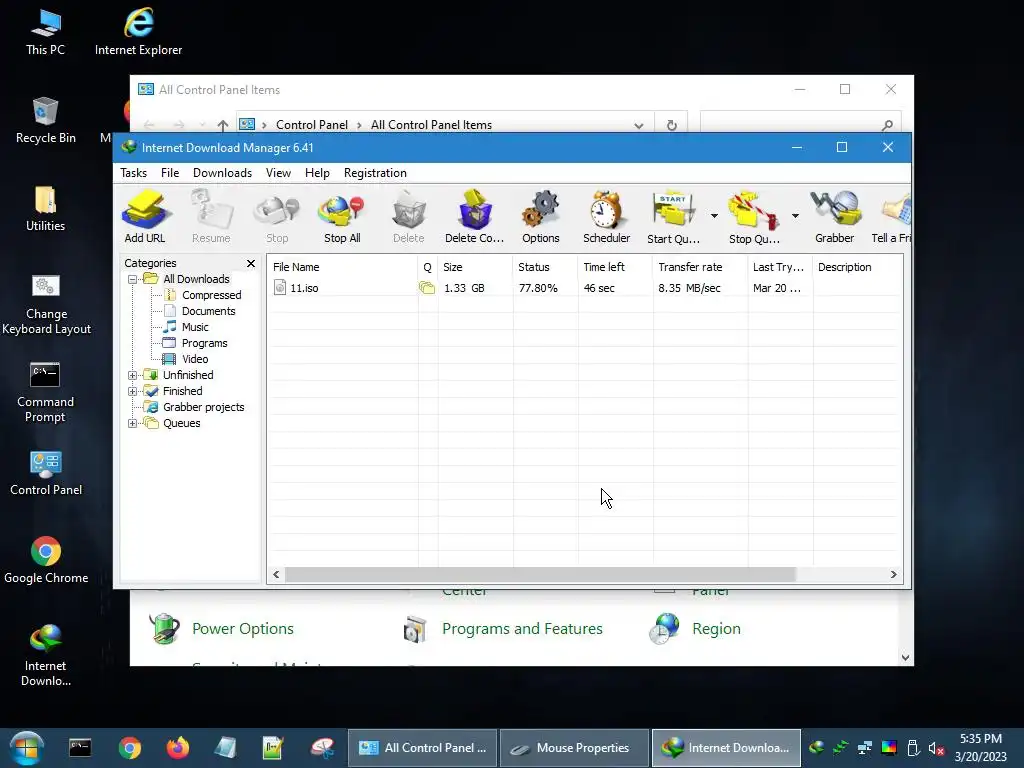Screen dimensions: 1024x768
Task: Switch to Mouse Properties taskbar button
Action: [574, 748]
